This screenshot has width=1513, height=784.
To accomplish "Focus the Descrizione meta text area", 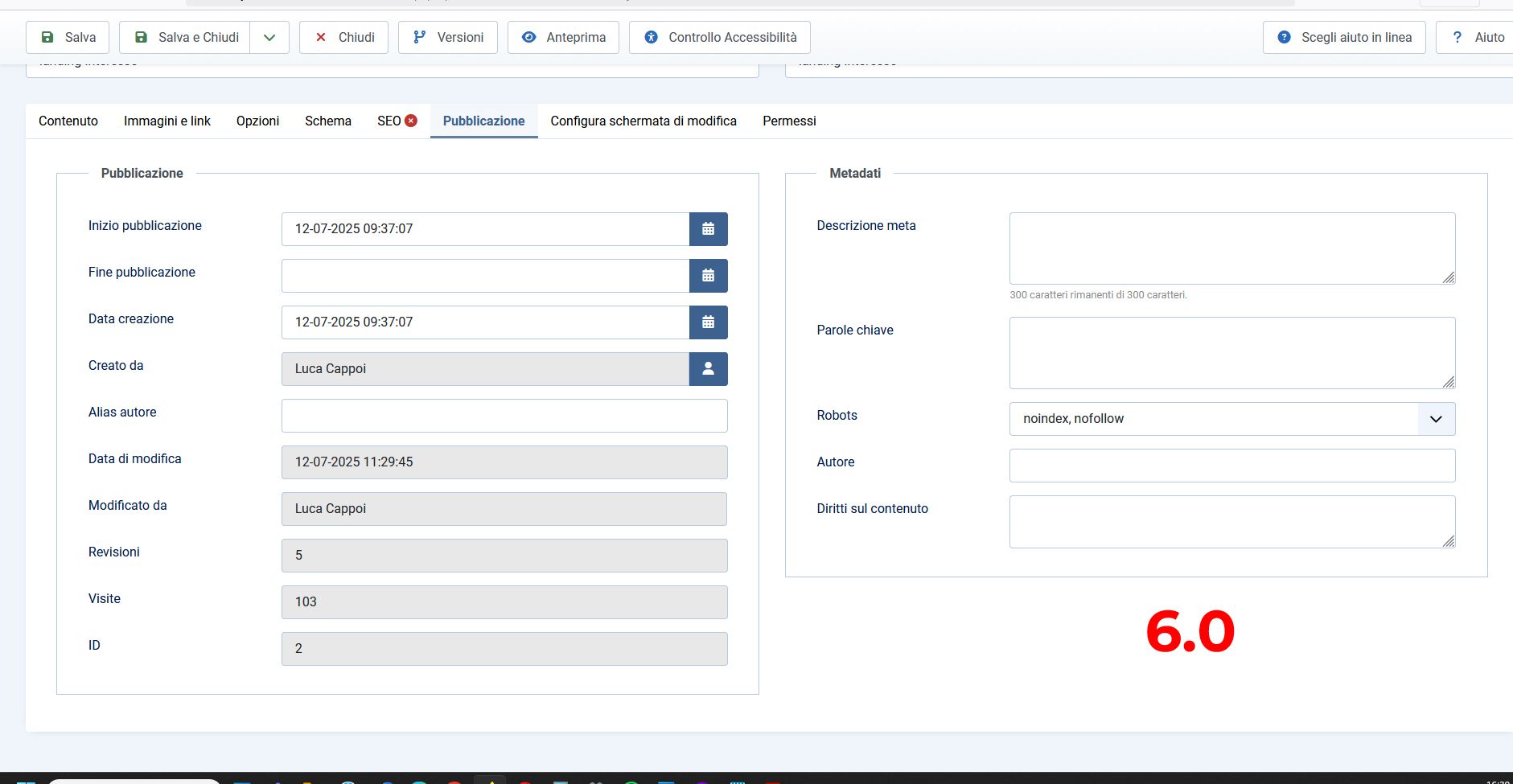I will coord(1231,248).
